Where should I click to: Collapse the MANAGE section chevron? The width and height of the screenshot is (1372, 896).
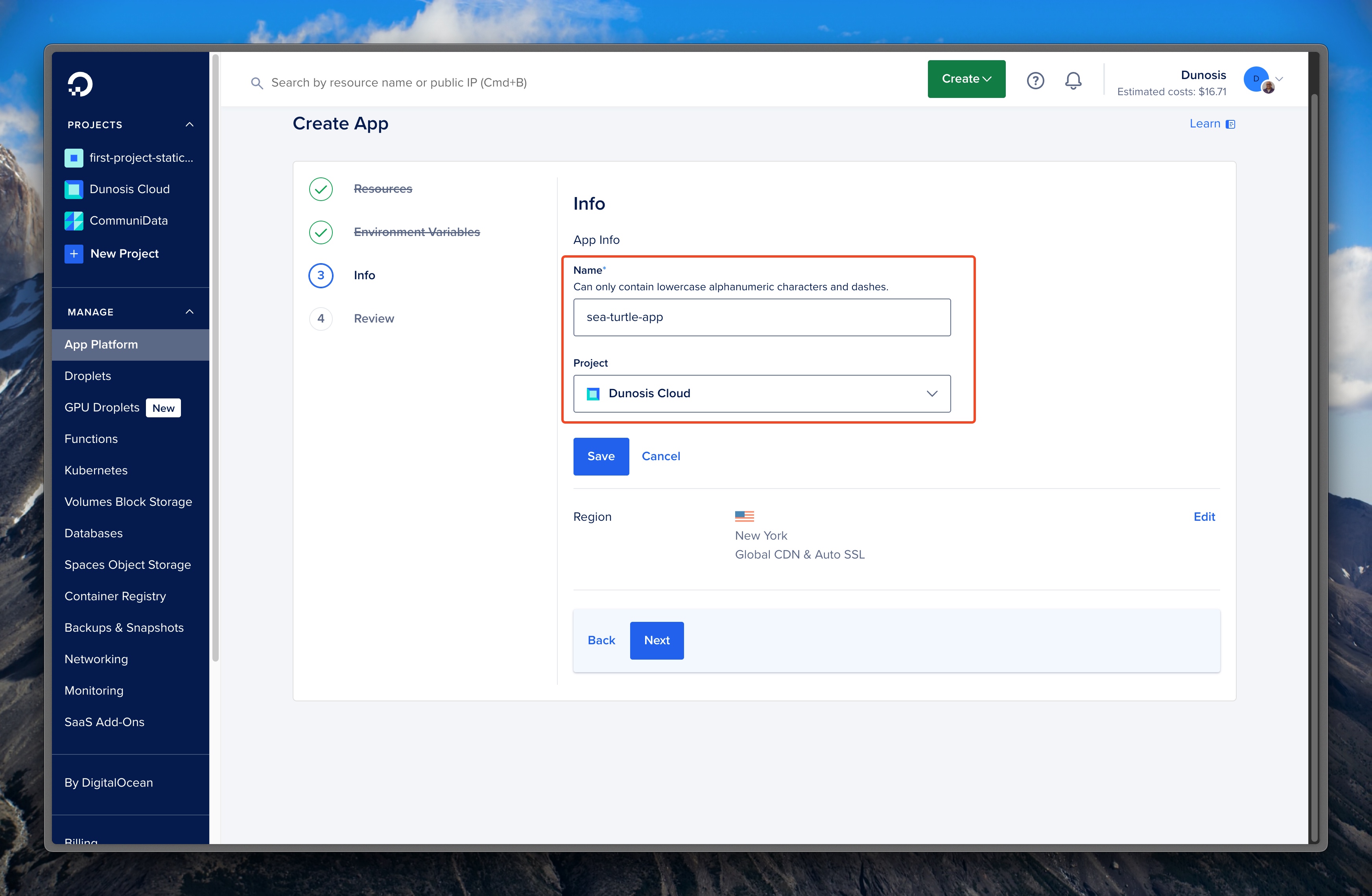190,312
